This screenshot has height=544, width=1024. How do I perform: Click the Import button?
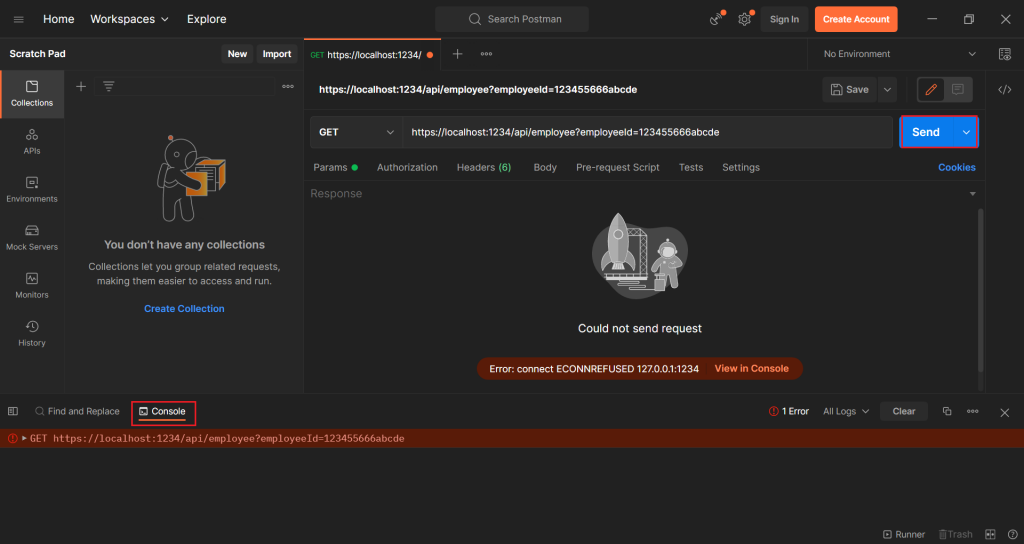point(277,54)
